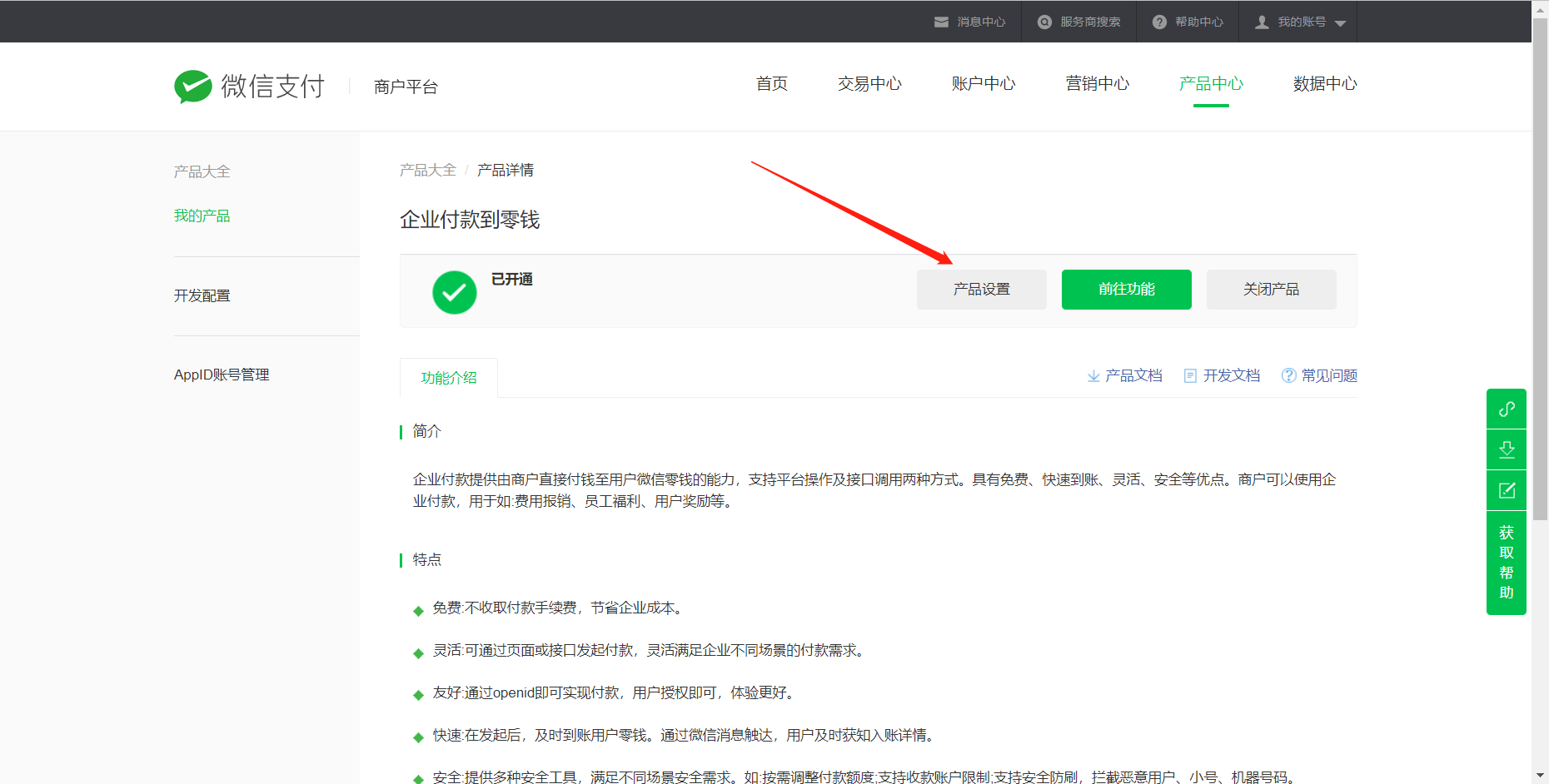Expand the 我的账号 dropdown arrow

tap(1340, 23)
